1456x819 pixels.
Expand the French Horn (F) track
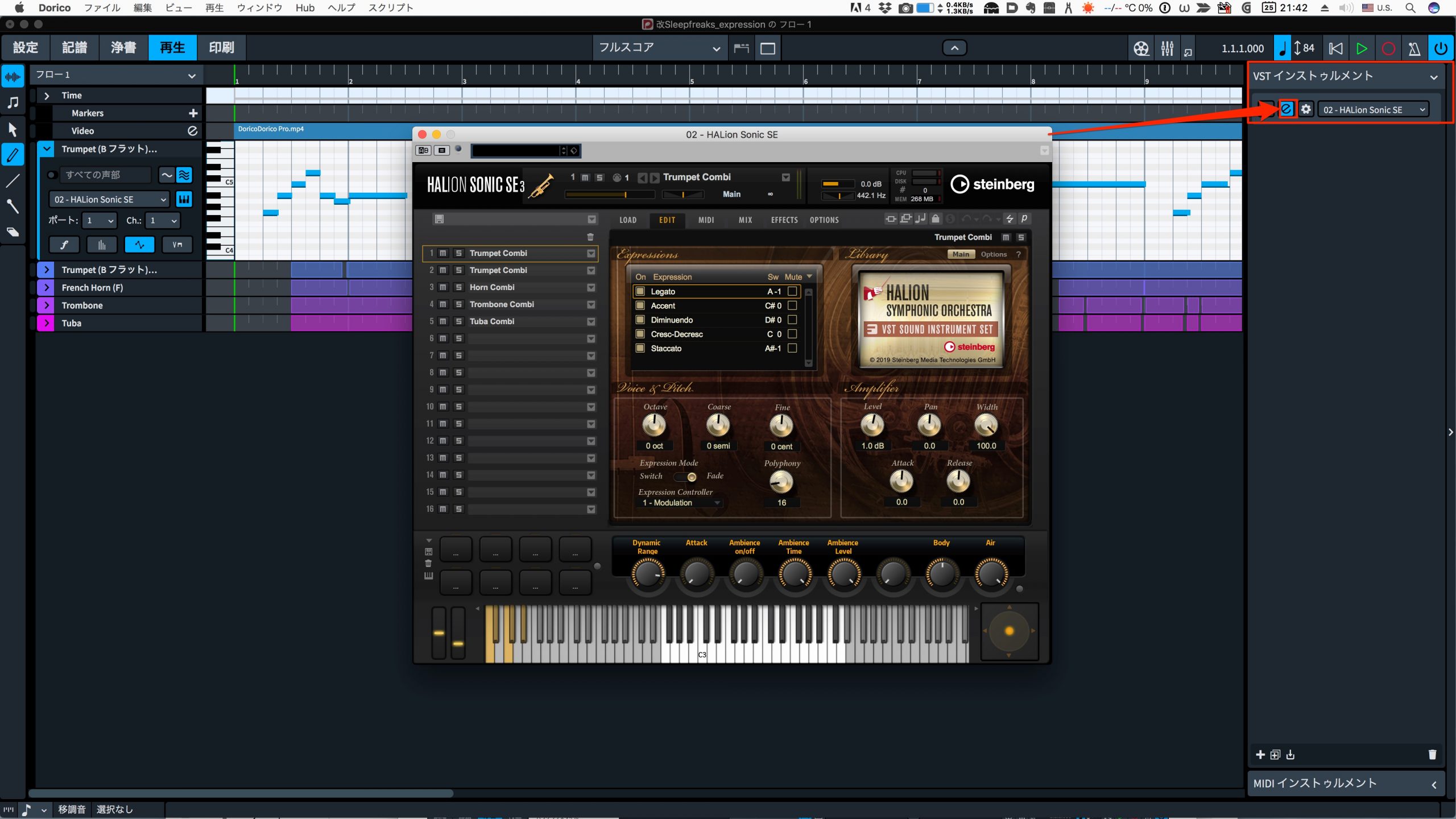point(47,287)
